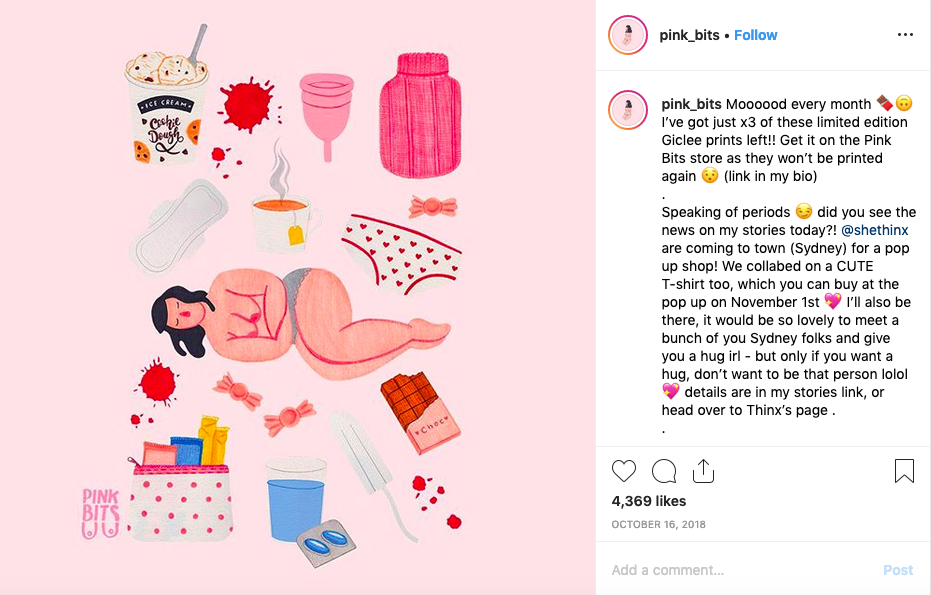The height and width of the screenshot is (595, 931).
Task: Click the Post comment button
Action: click(898, 570)
